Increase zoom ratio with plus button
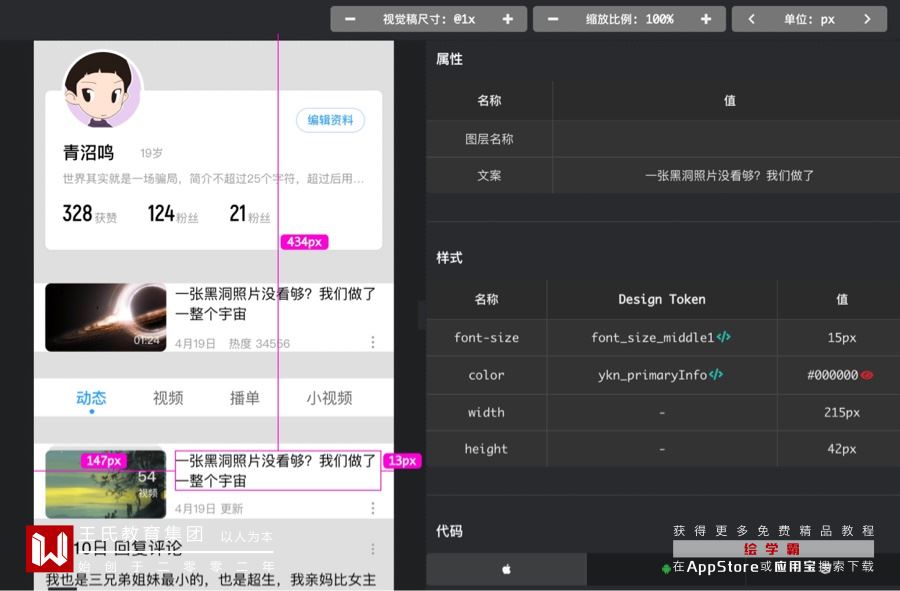900x591 pixels. [x=705, y=19]
